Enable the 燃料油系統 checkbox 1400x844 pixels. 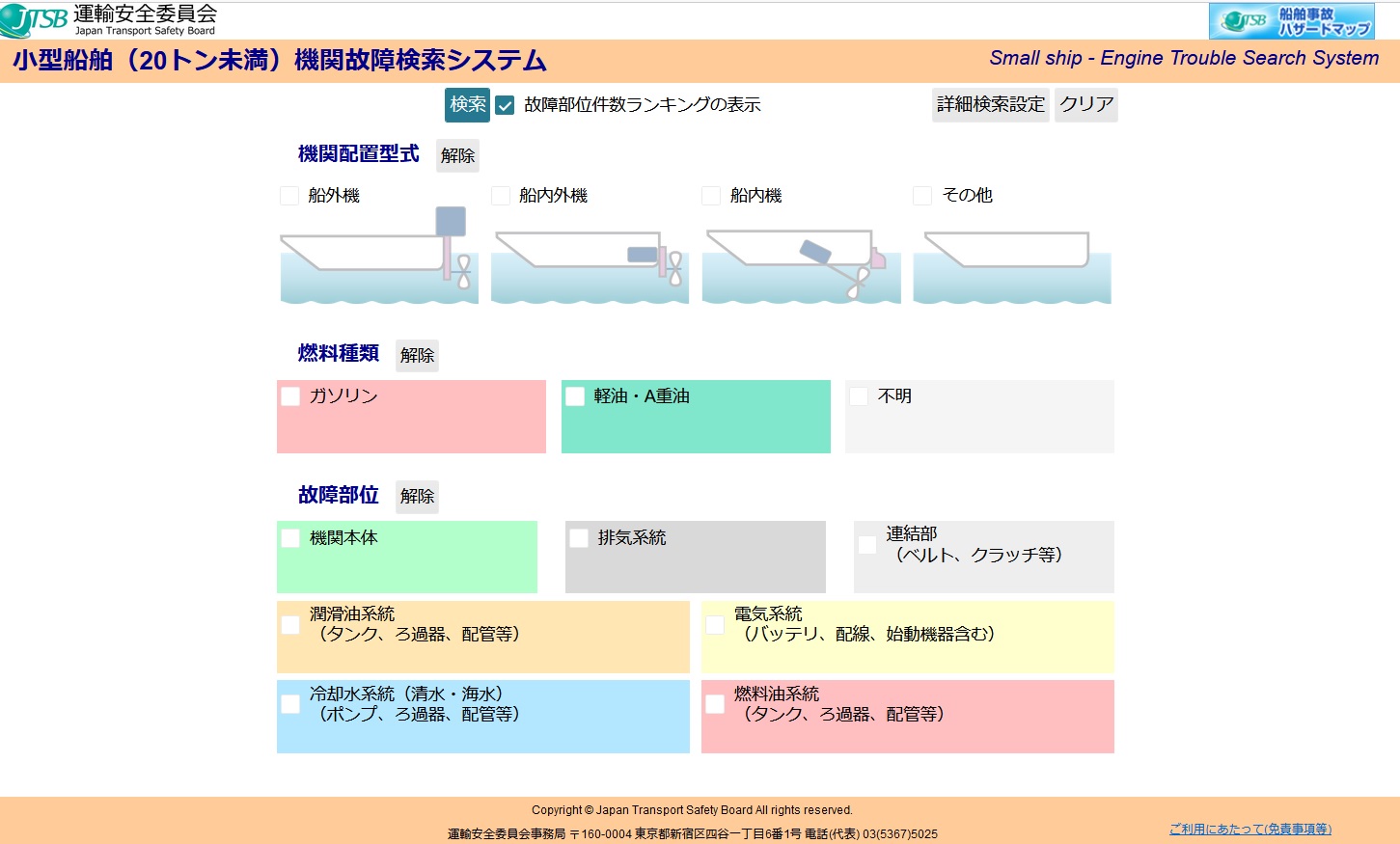click(715, 704)
